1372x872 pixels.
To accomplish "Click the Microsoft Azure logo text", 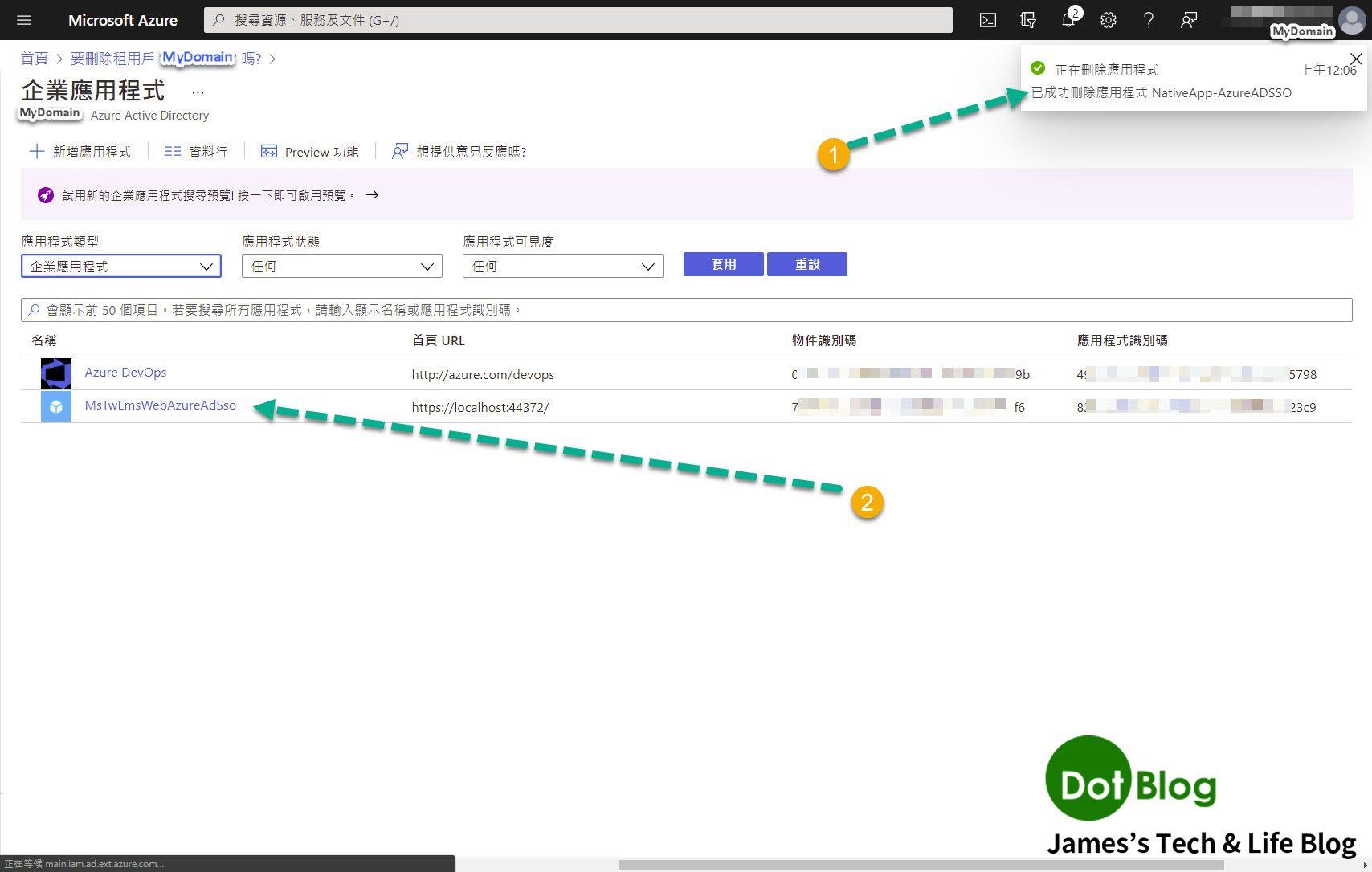I will pyautogui.click(x=123, y=20).
